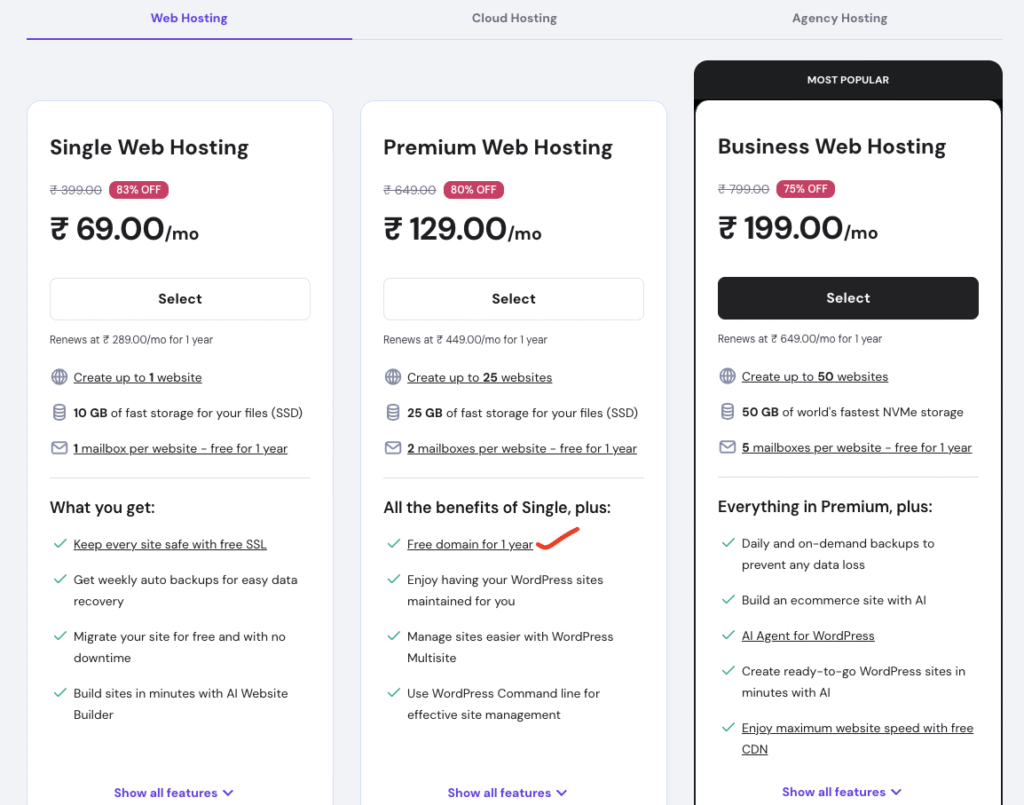Click the envelope icon beside "2 mailboxes per website"

[392, 448]
